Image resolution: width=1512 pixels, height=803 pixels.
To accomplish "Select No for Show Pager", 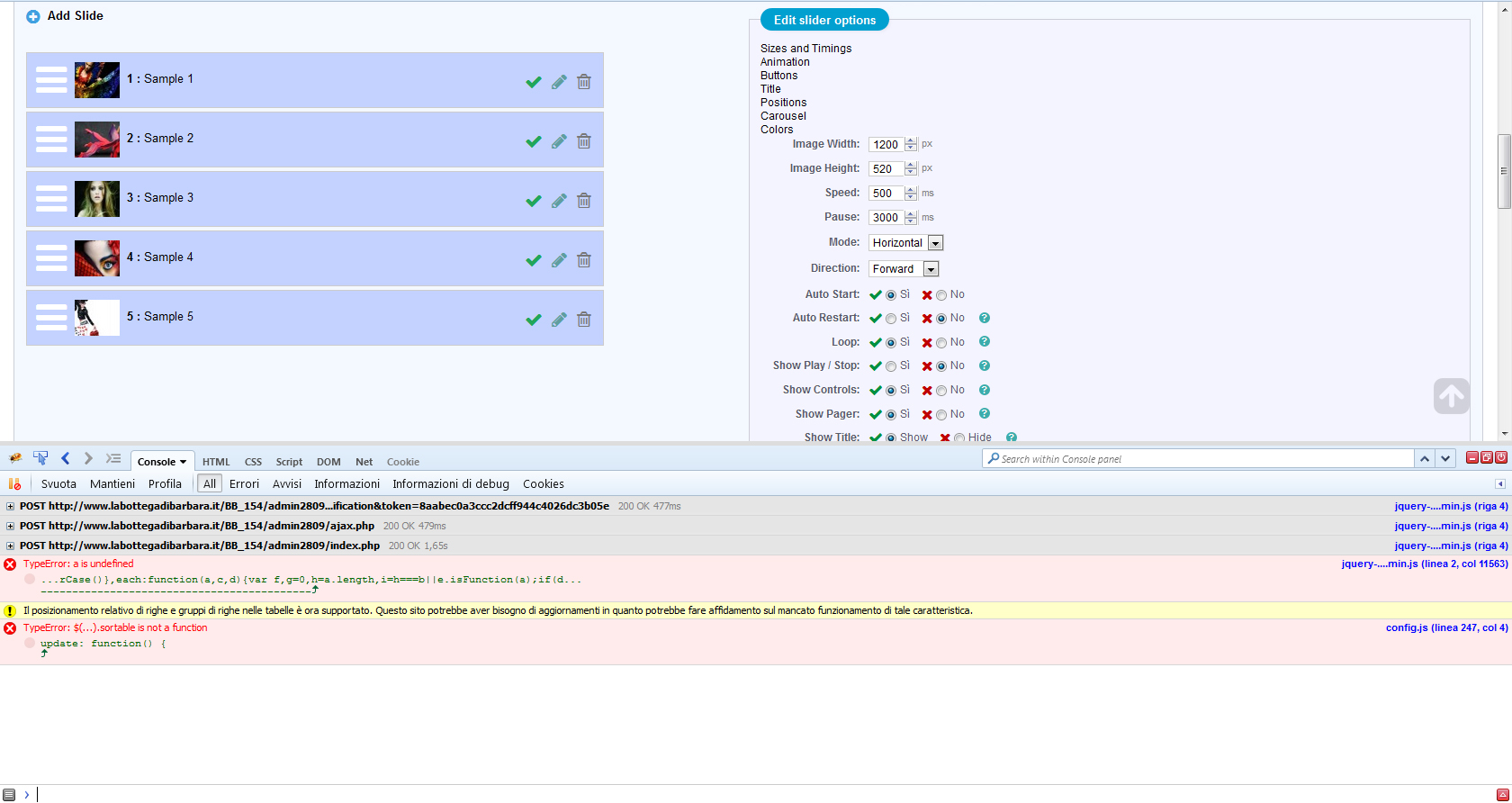I will coord(941,415).
